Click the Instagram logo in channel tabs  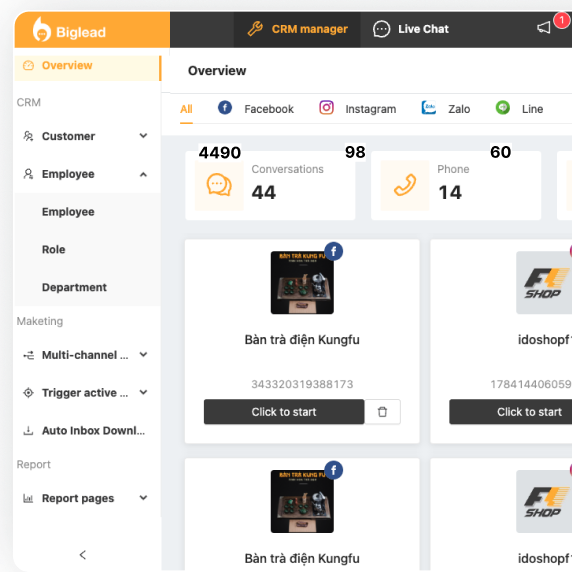326,108
